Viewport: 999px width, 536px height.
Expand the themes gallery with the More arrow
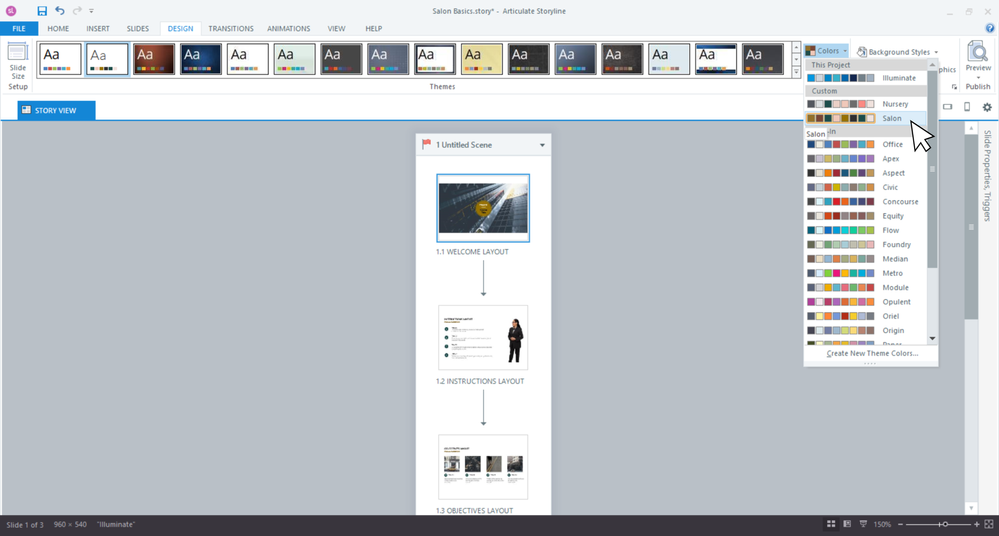pyautogui.click(x=796, y=72)
